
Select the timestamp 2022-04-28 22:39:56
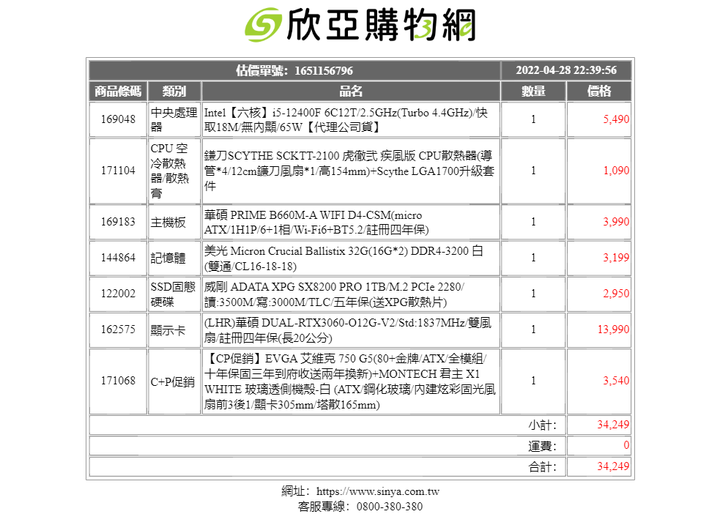566,70
